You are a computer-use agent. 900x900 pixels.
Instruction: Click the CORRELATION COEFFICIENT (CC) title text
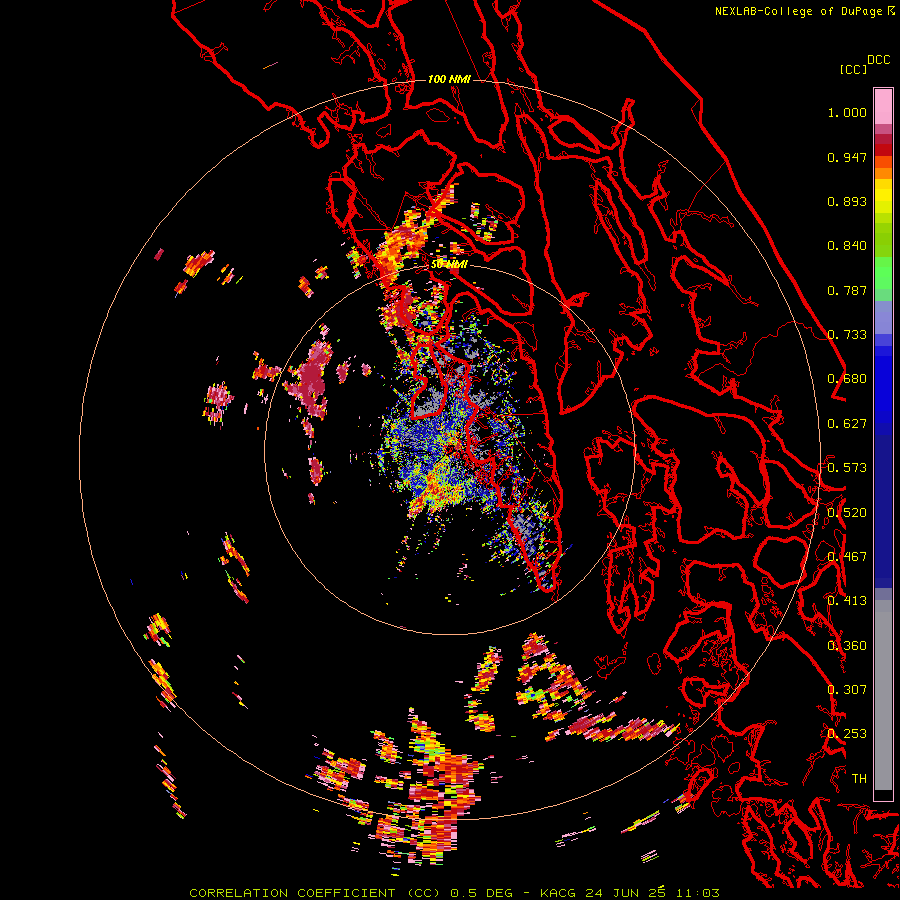pos(314,893)
